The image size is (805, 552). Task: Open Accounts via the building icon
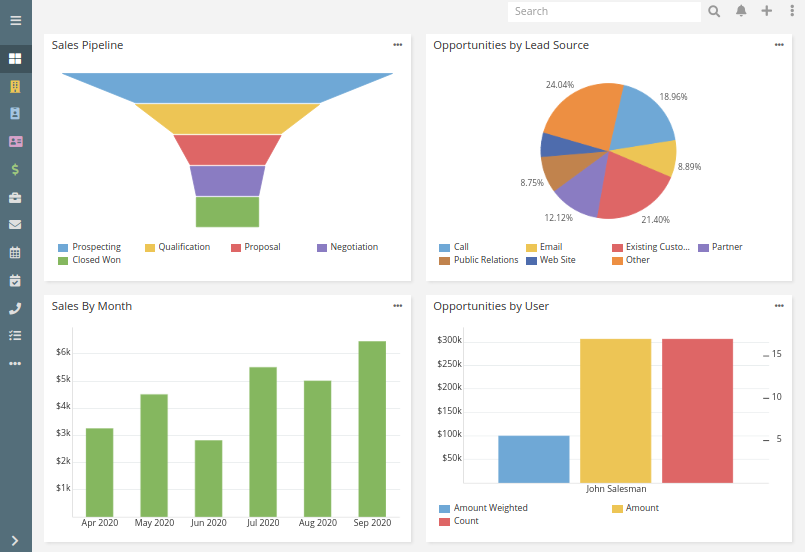pos(15,86)
